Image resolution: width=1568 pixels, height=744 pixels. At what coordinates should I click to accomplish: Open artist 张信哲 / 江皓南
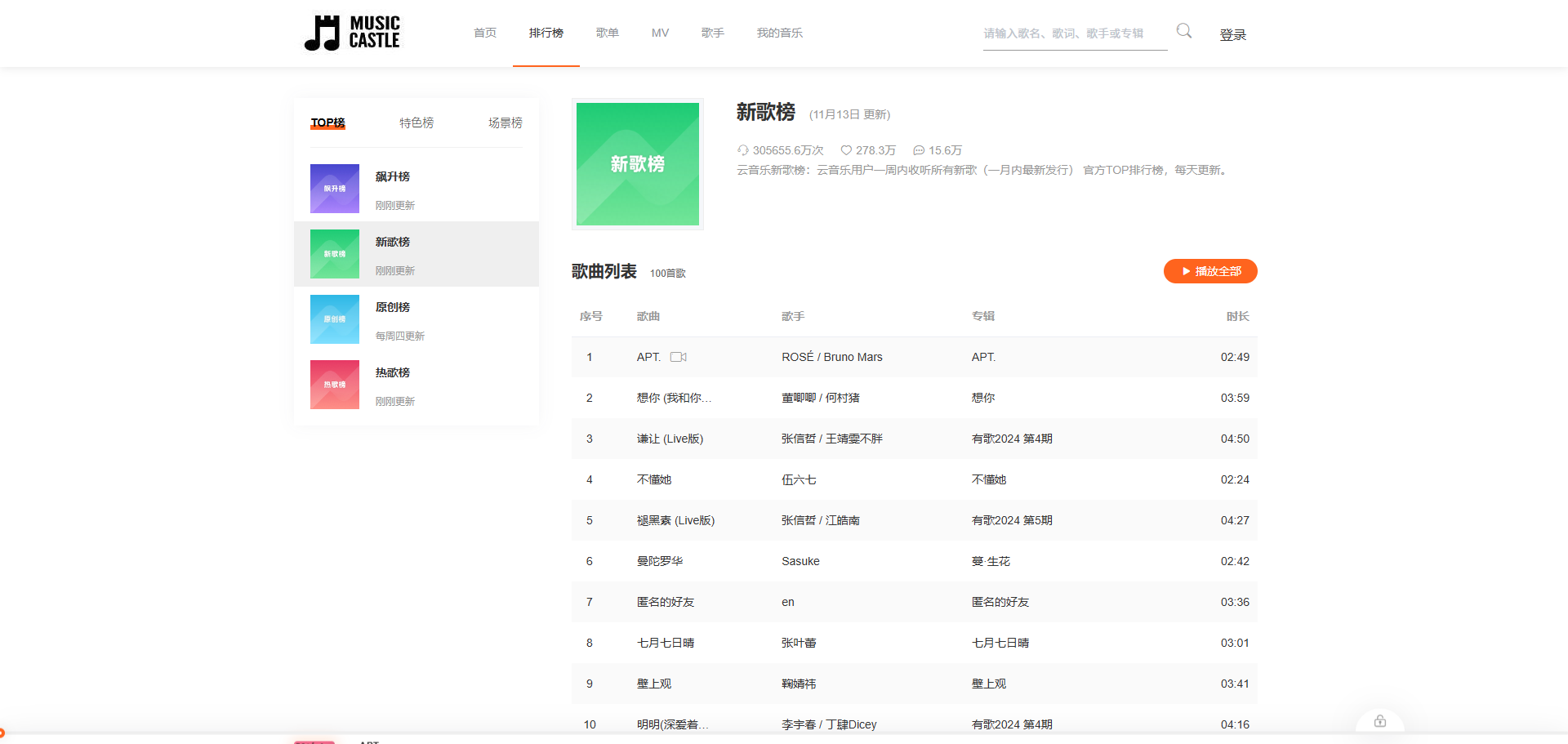point(821,520)
